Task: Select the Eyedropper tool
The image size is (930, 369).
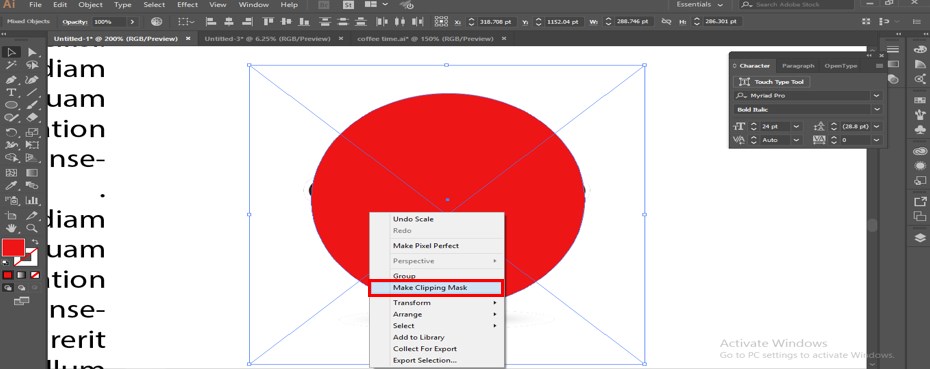Action: [11, 186]
